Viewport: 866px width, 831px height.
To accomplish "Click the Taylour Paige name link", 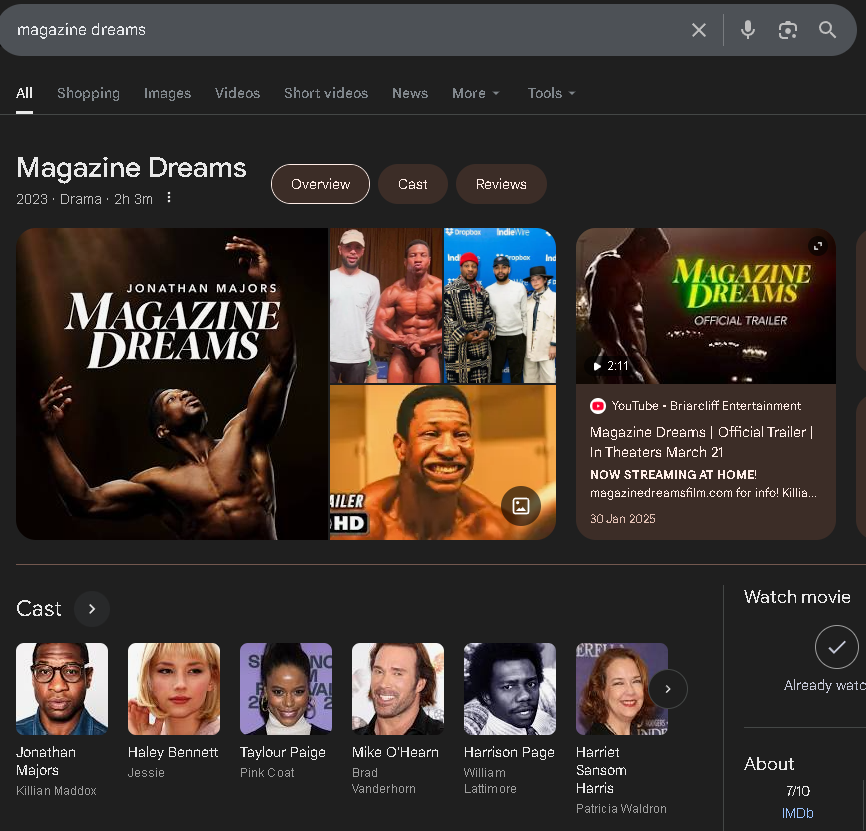I will point(283,752).
